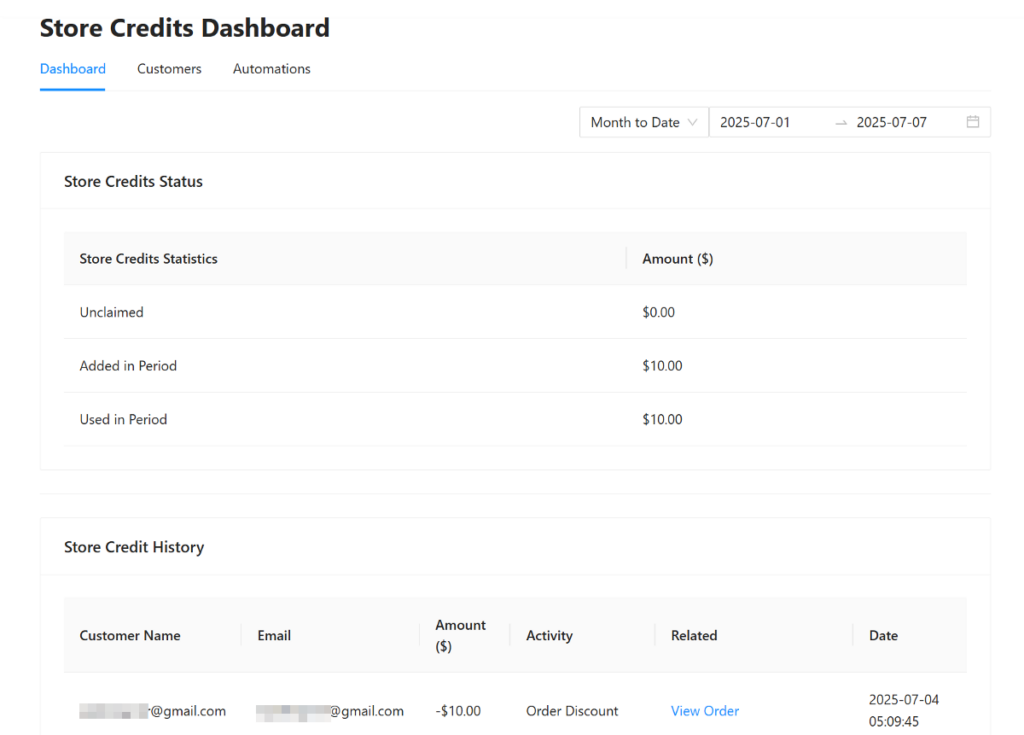Select the Dashboard tab
This screenshot has height=735, width=1024.
pos(72,68)
